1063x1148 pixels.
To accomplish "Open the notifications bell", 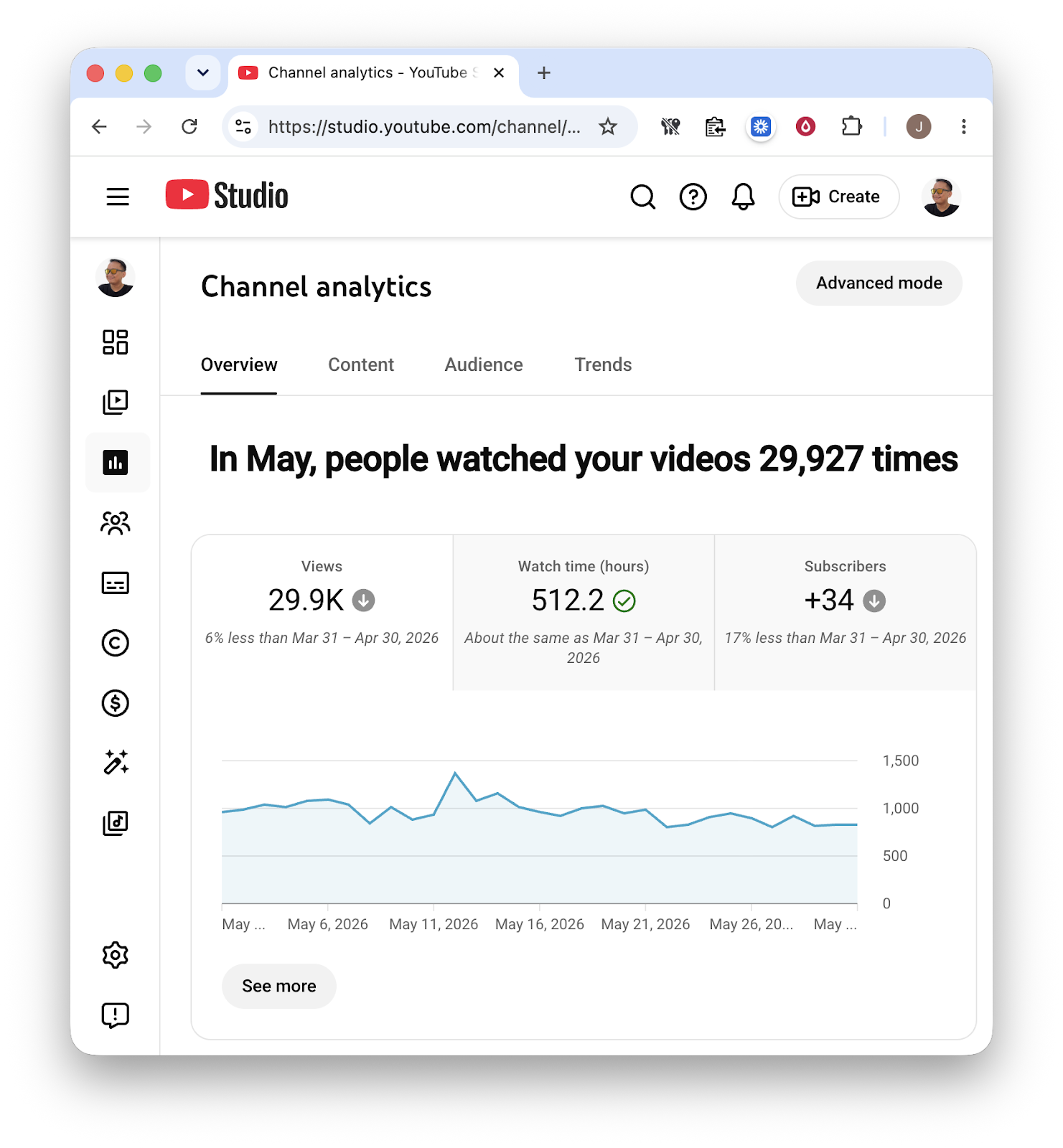I will tap(743, 197).
